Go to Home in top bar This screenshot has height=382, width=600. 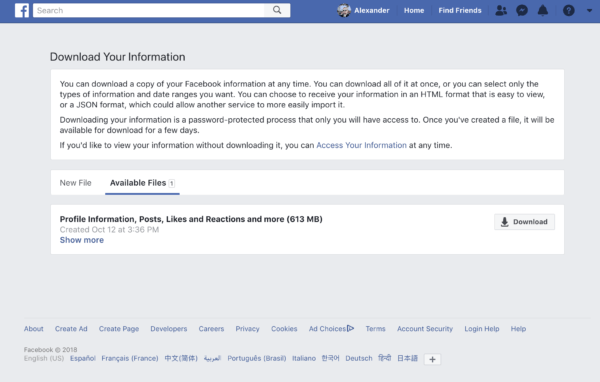414,11
